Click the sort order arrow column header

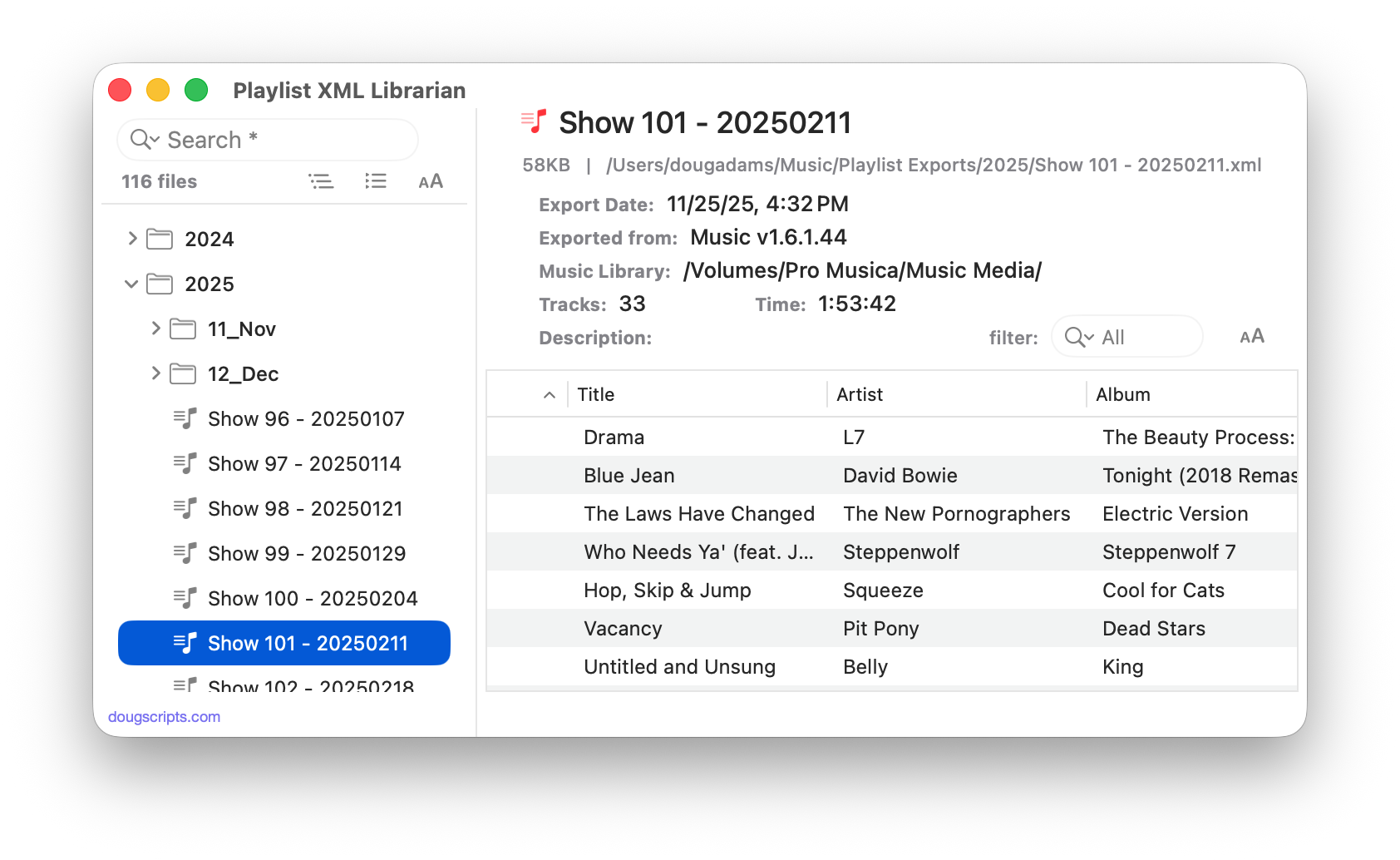[x=549, y=395]
